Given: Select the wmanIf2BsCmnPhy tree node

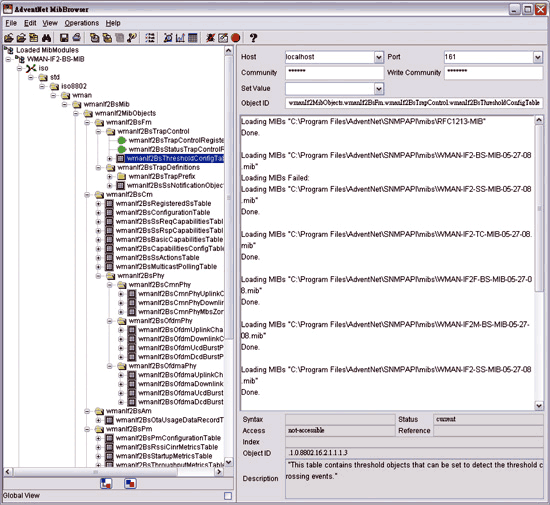Looking at the screenshot, I should 160,284.
